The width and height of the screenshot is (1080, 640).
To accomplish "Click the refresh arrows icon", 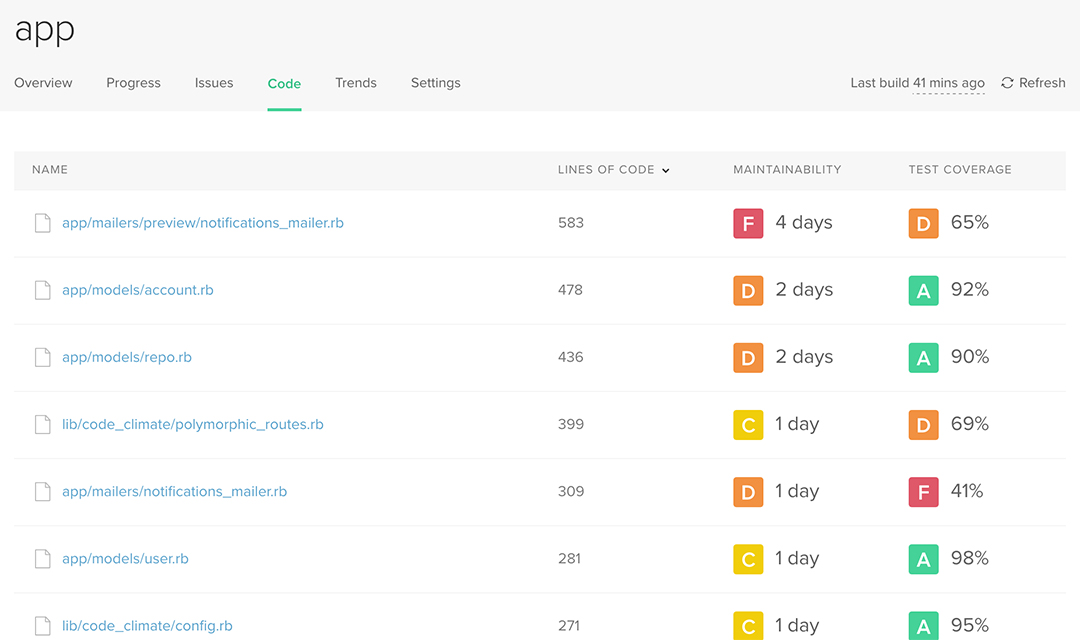I will coord(1007,83).
